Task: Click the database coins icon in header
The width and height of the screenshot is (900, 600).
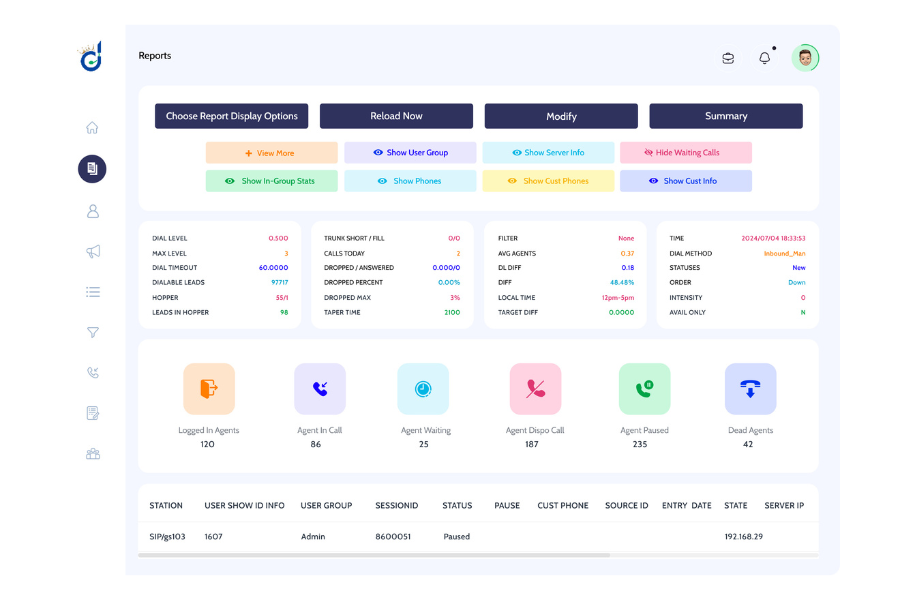Action: (728, 58)
